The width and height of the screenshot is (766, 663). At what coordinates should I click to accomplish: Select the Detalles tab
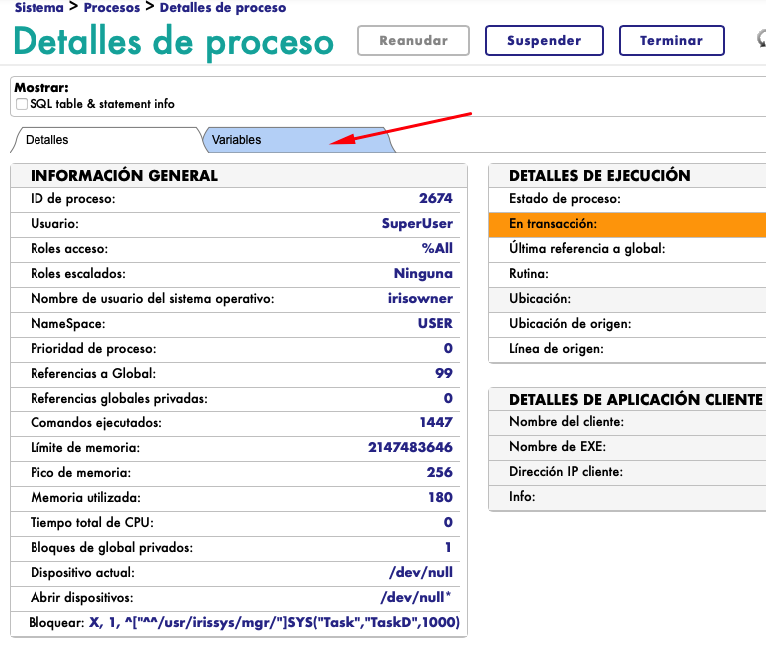[47, 140]
